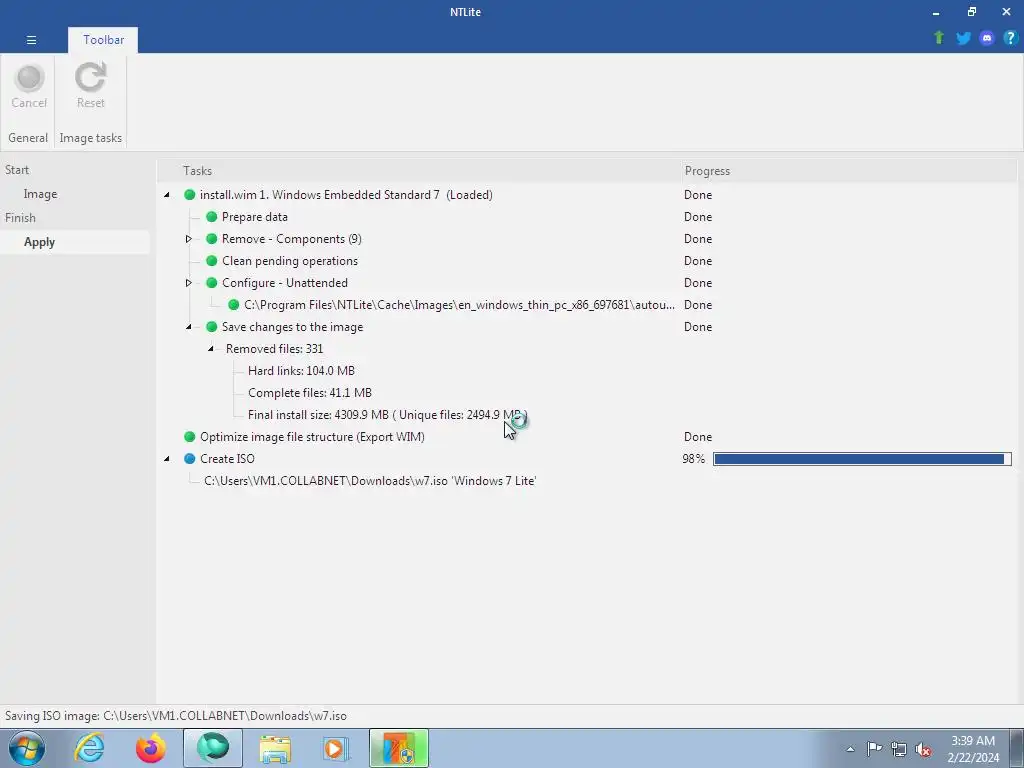This screenshot has width=1024, height=768.
Task: Click the network tray icon
Action: point(899,749)
